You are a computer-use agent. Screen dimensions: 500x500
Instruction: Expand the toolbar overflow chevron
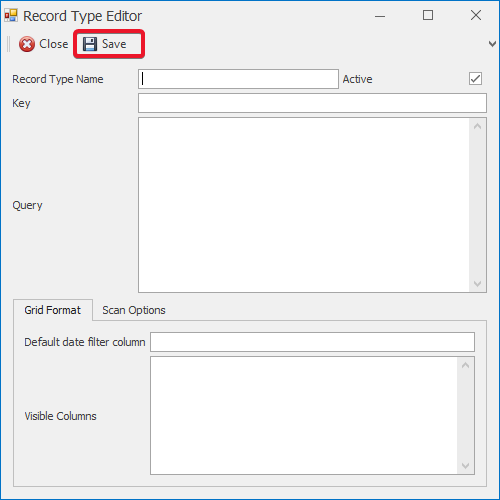[492, 44]
